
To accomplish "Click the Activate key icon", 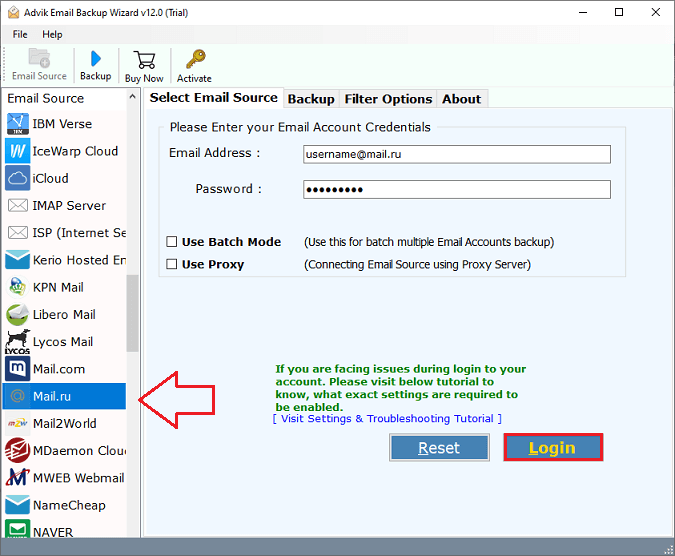I will [x=195, y=59].
